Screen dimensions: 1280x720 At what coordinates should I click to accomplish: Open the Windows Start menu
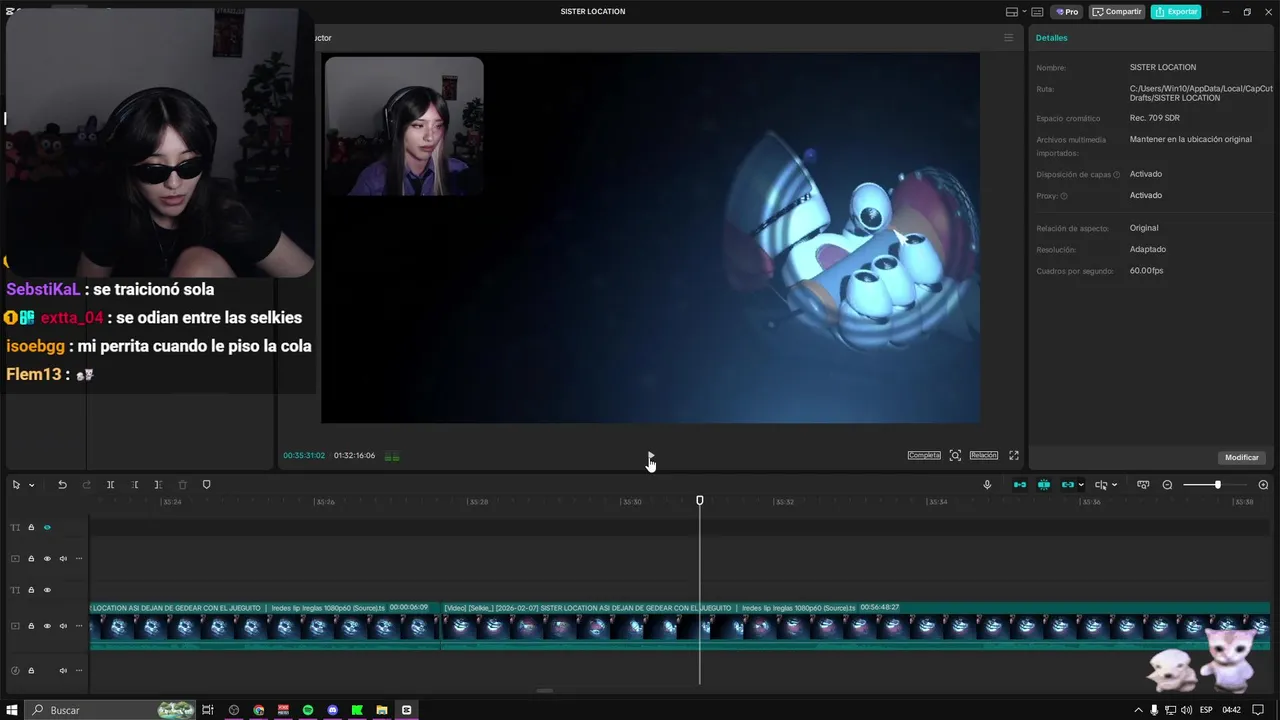[13, 710]
